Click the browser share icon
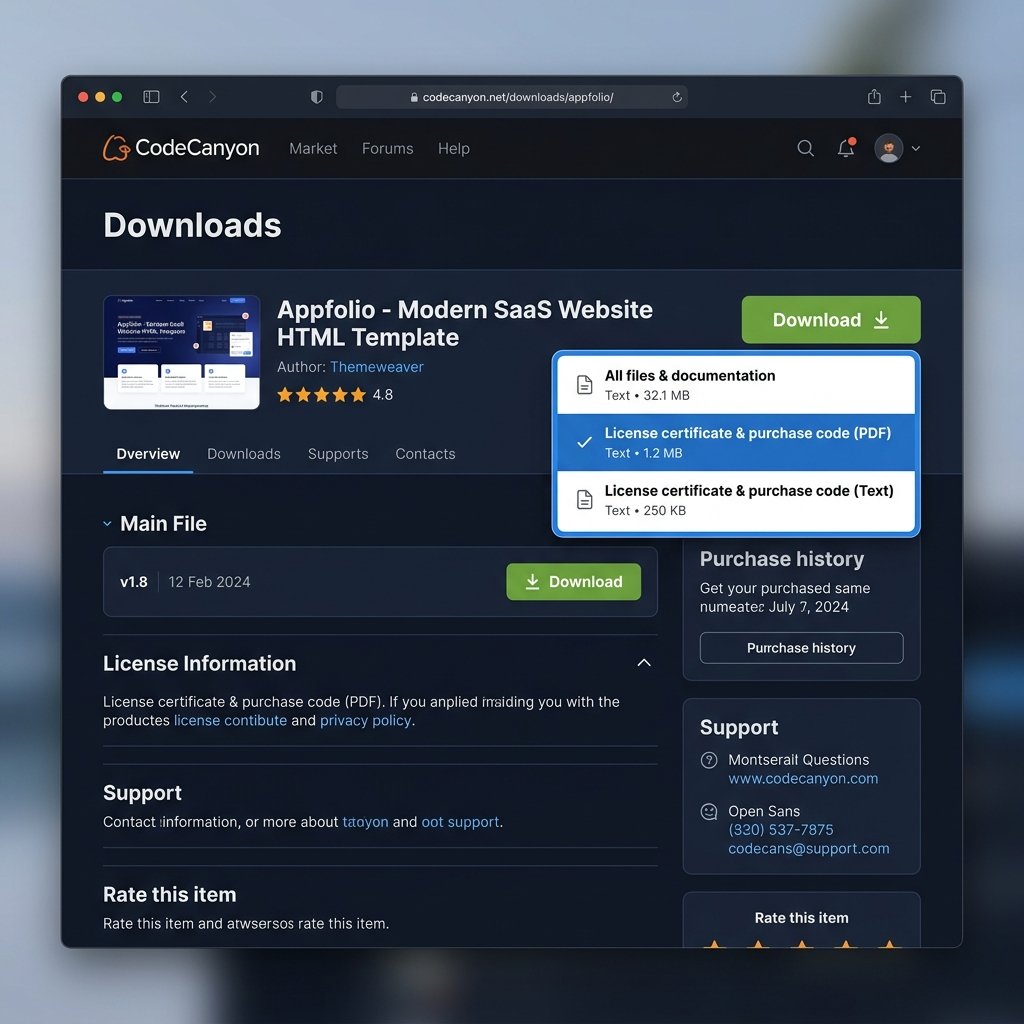1024x1024 pixels. [874, 97]
